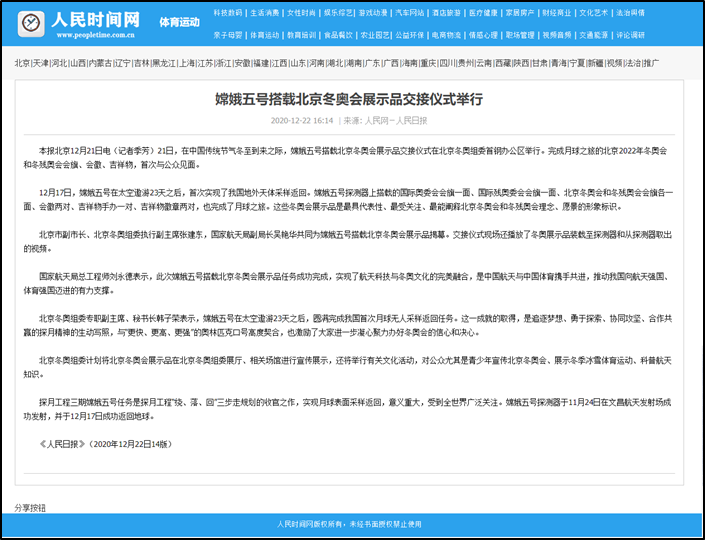Choose the 海南 region link
Screen dimensions: 705x540
(x=409, y=63)
